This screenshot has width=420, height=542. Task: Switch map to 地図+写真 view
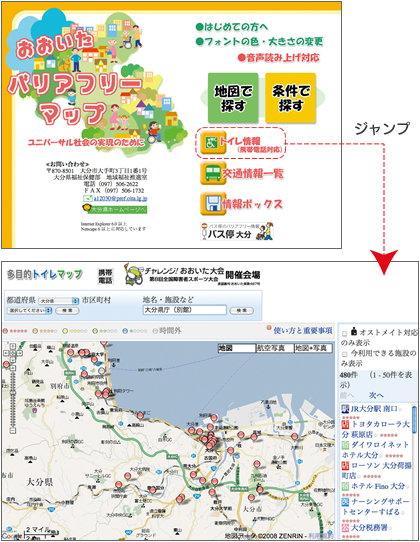pos(313,348)
